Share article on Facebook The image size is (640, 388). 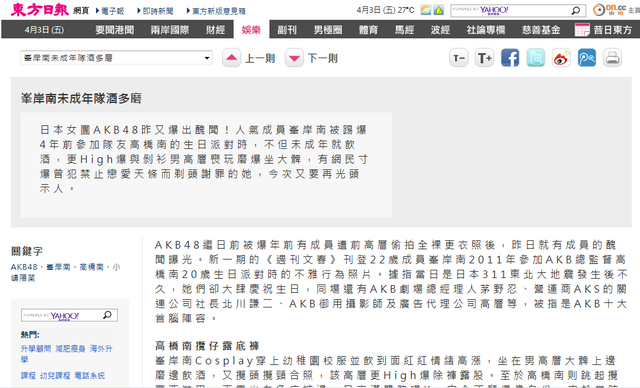tap(510, 58)
